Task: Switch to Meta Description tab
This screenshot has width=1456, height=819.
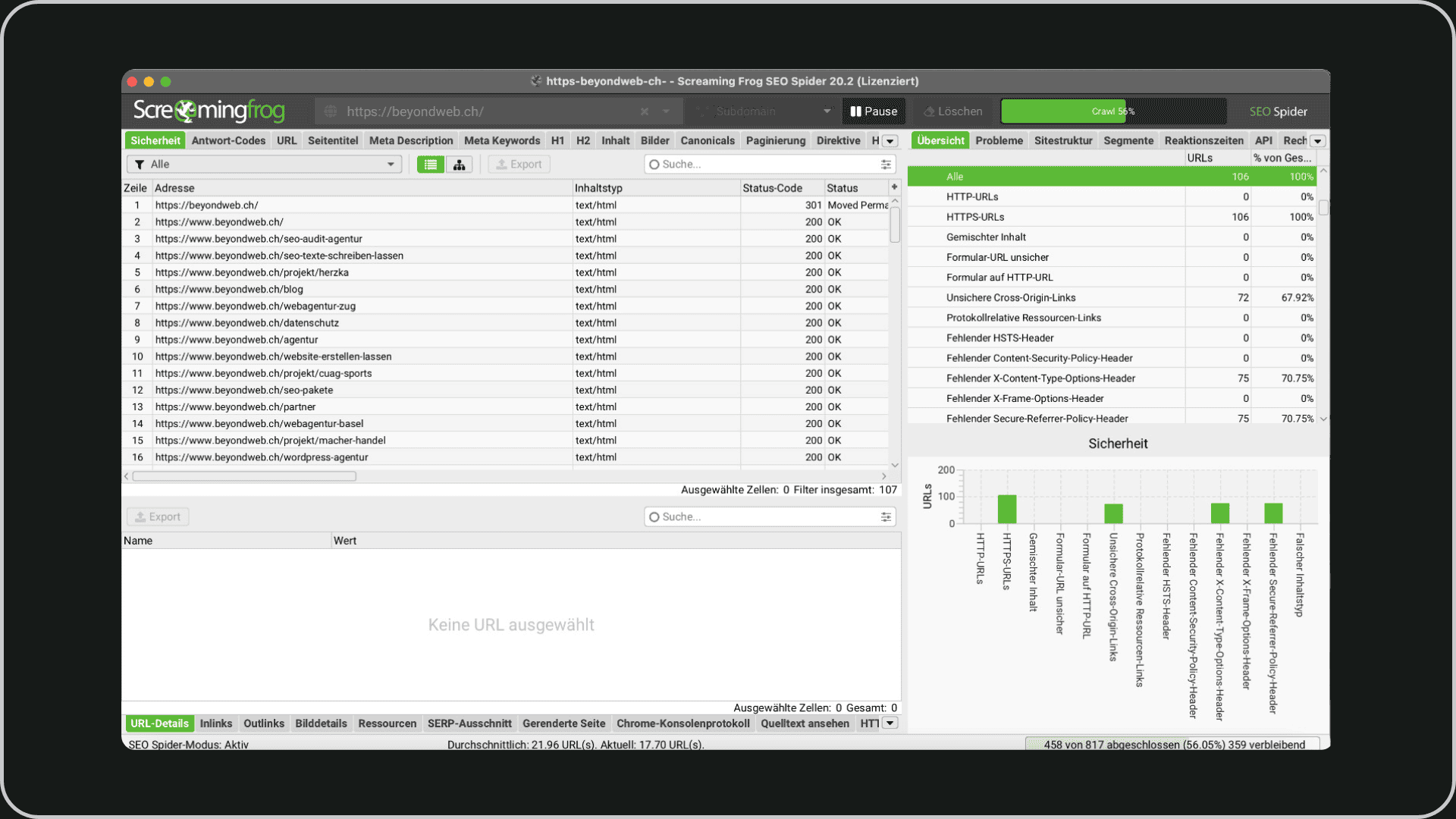Action: tap(411, 141)
